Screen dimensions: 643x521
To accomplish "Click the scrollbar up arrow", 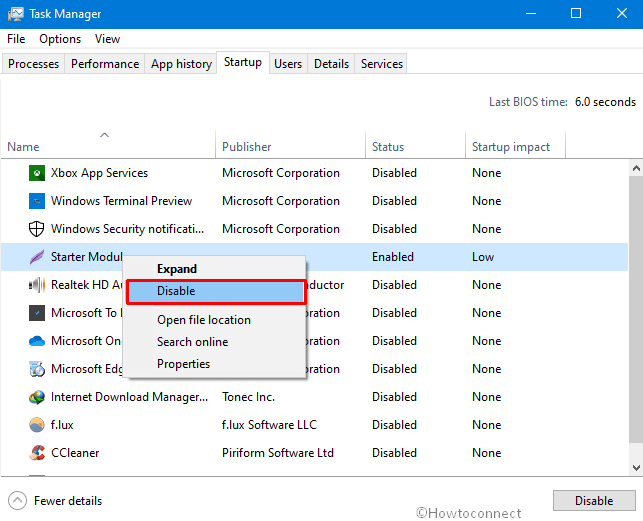I will [636, 168].
